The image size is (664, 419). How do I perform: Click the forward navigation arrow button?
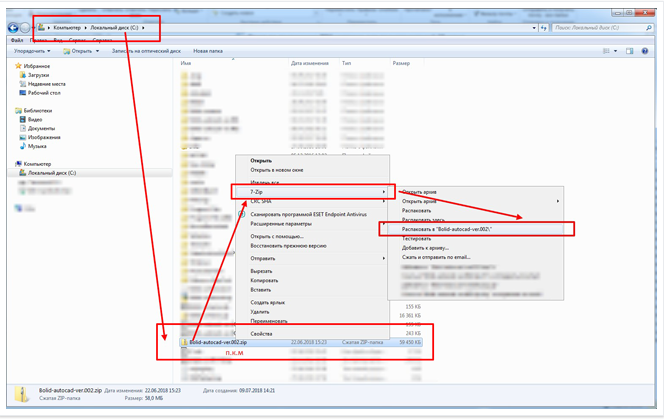(25, 28)
